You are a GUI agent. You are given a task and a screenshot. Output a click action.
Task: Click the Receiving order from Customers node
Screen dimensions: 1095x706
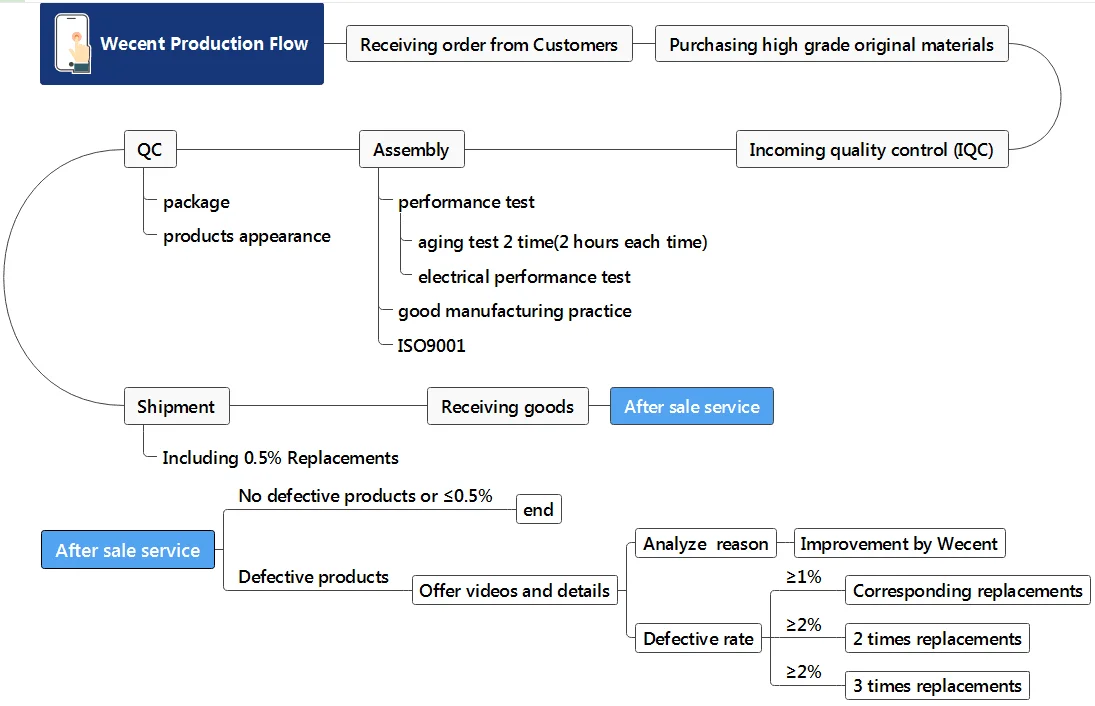click(x=489, y=45)
